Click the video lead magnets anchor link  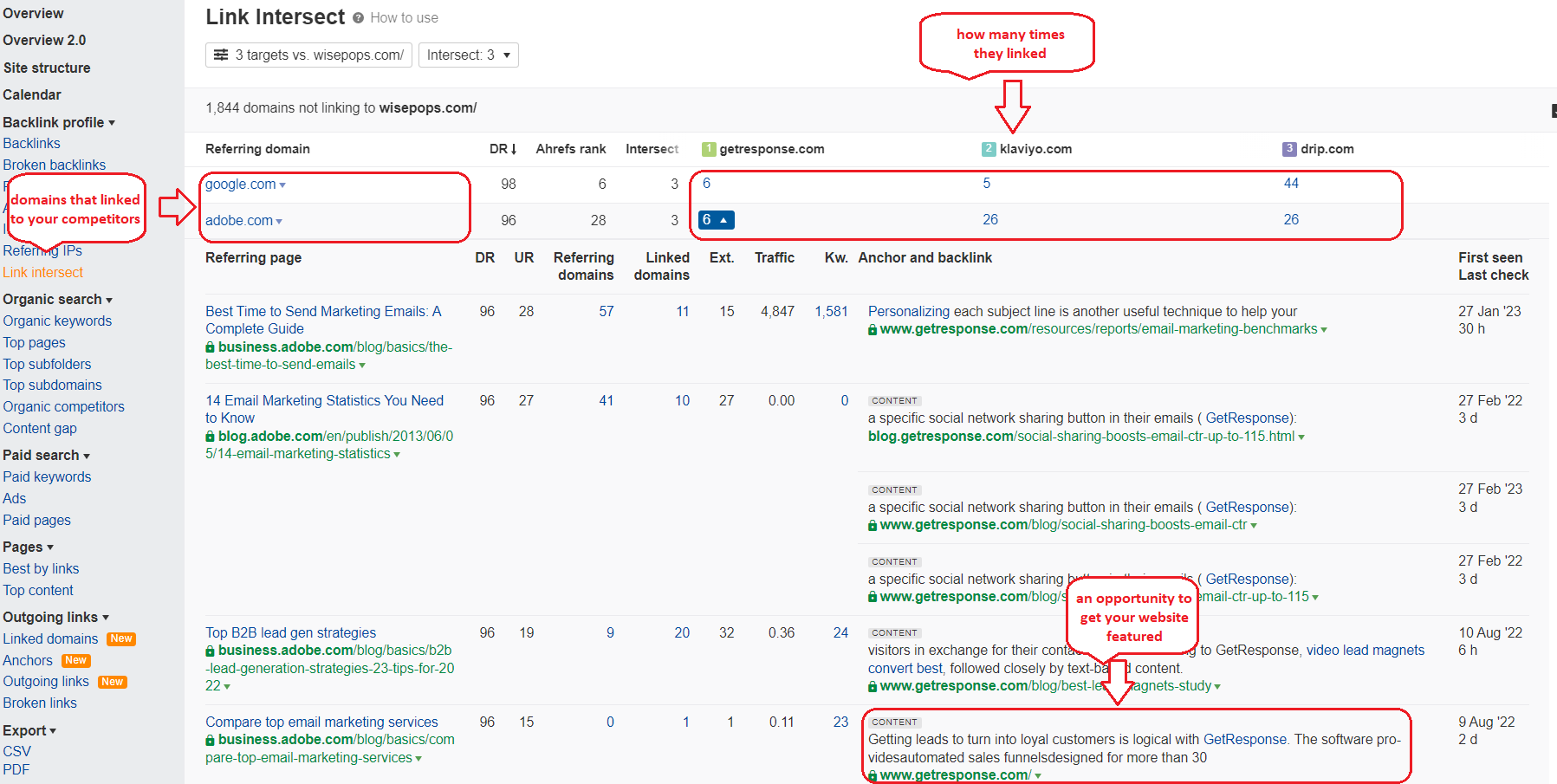1365,650
